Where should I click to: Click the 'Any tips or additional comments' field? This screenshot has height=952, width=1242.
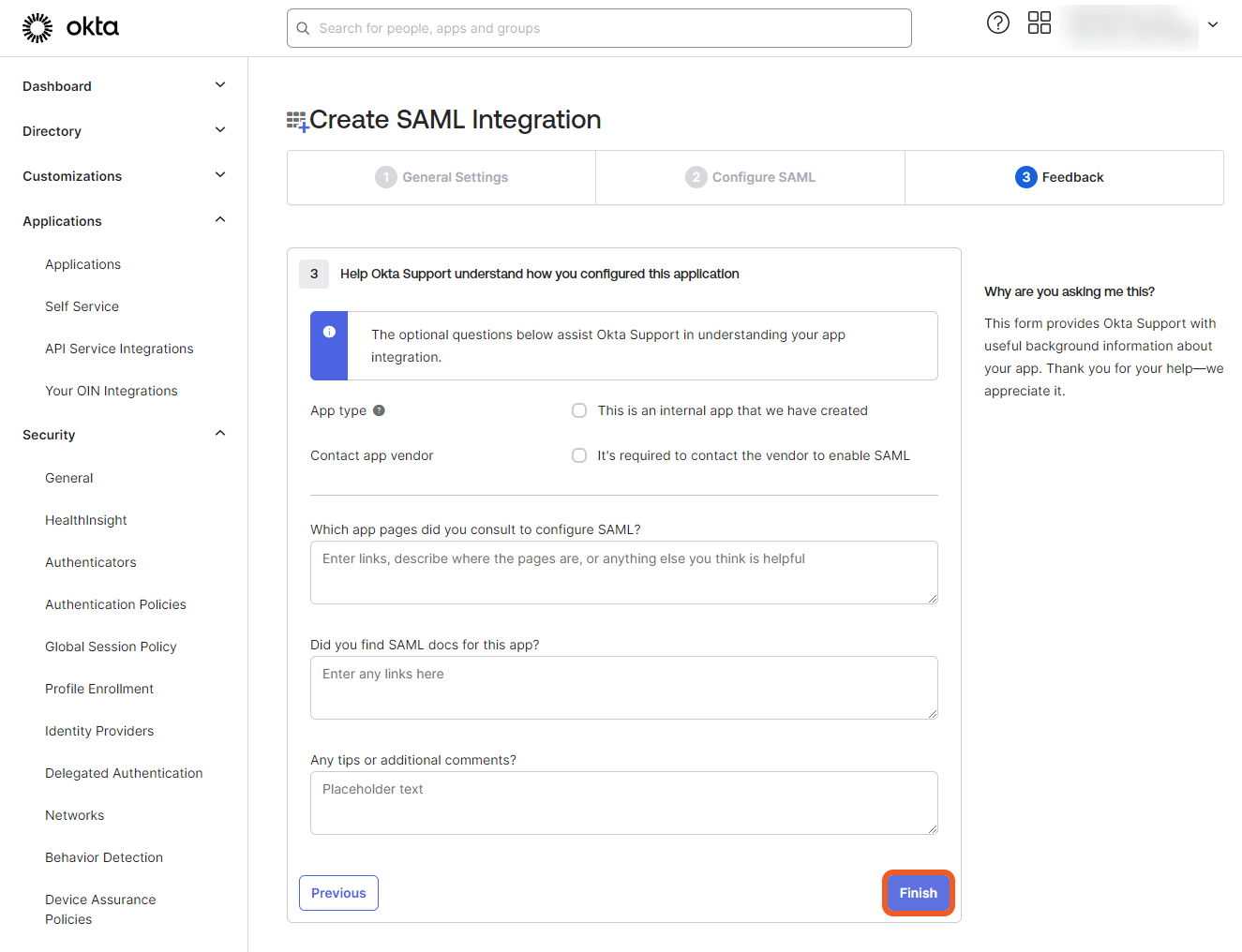tap(623, 803)
